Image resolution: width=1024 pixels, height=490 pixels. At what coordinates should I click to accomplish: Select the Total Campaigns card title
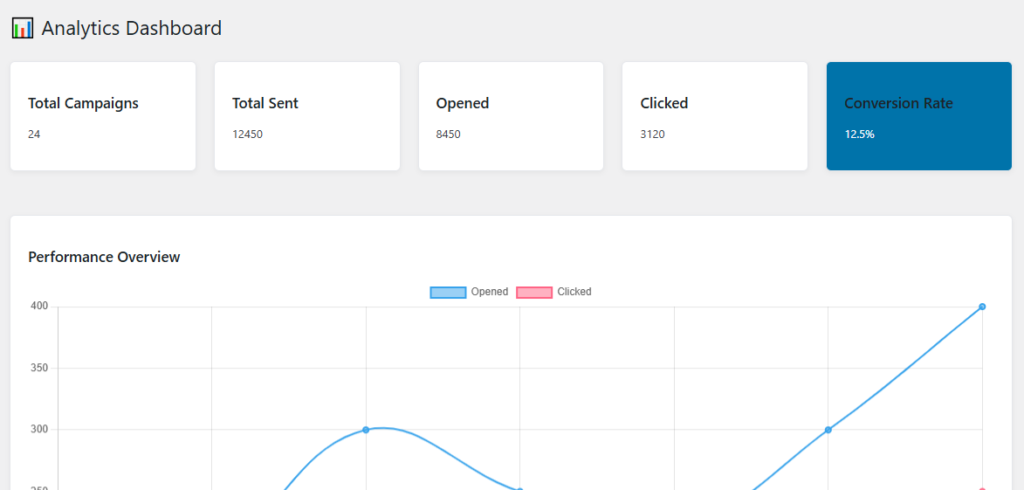pos(83,103)
